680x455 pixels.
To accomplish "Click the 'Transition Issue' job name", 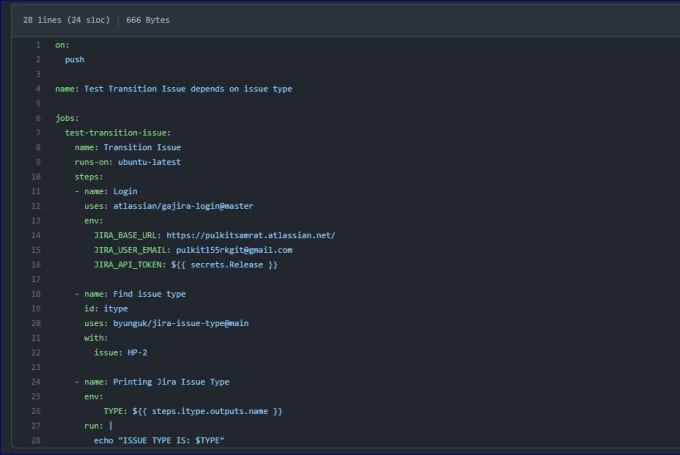I will (142, 147).
